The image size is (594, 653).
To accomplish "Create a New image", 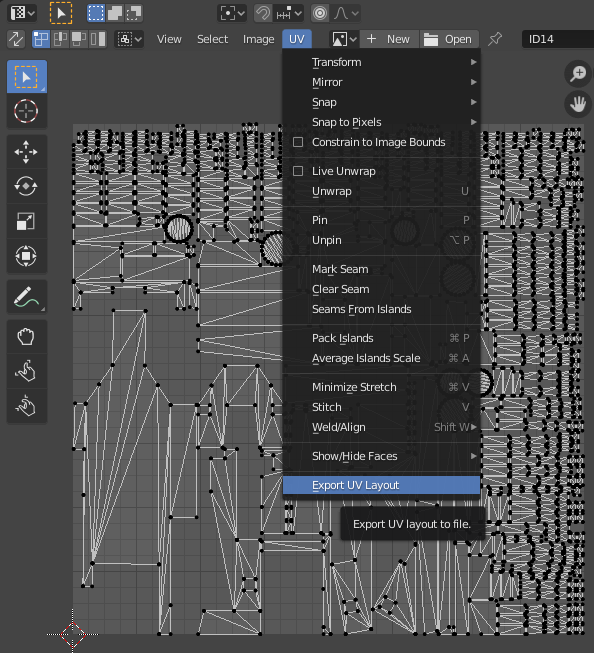I will click(x=389, y=39).
